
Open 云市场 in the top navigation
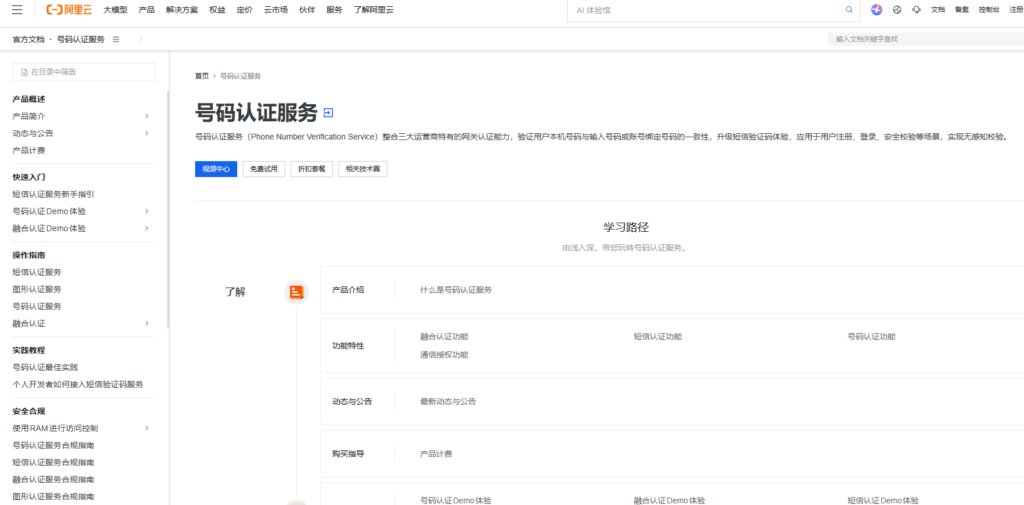coord(276,10)
